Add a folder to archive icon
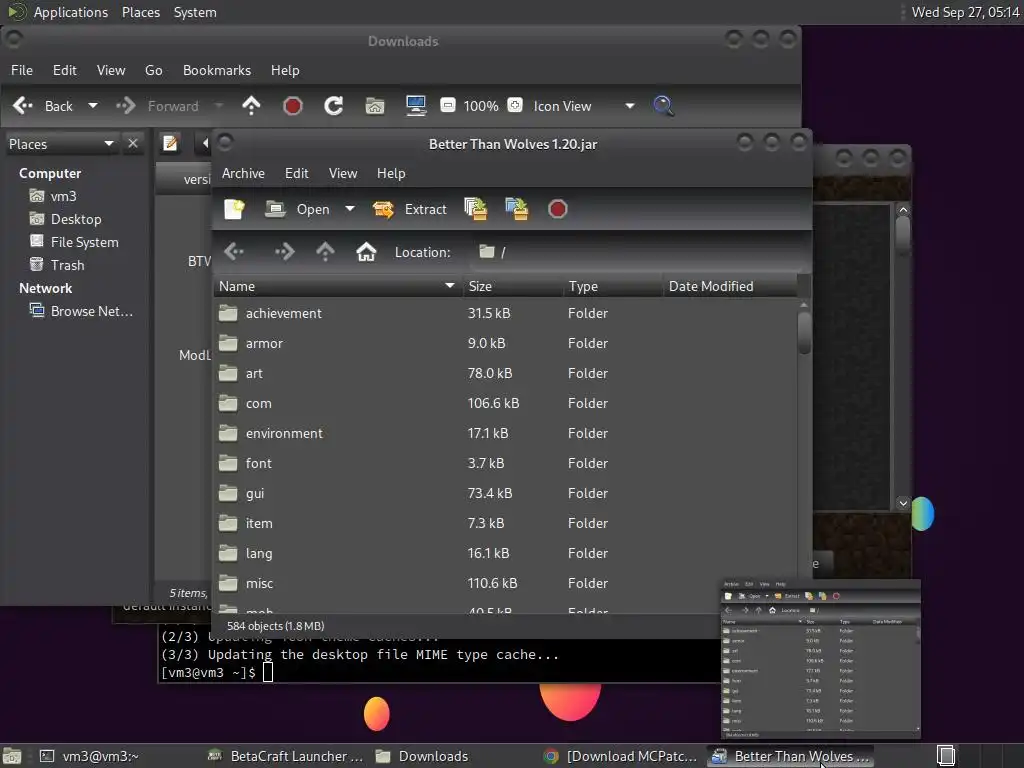This screenshot has width=1024, height=768. point(517,209)
